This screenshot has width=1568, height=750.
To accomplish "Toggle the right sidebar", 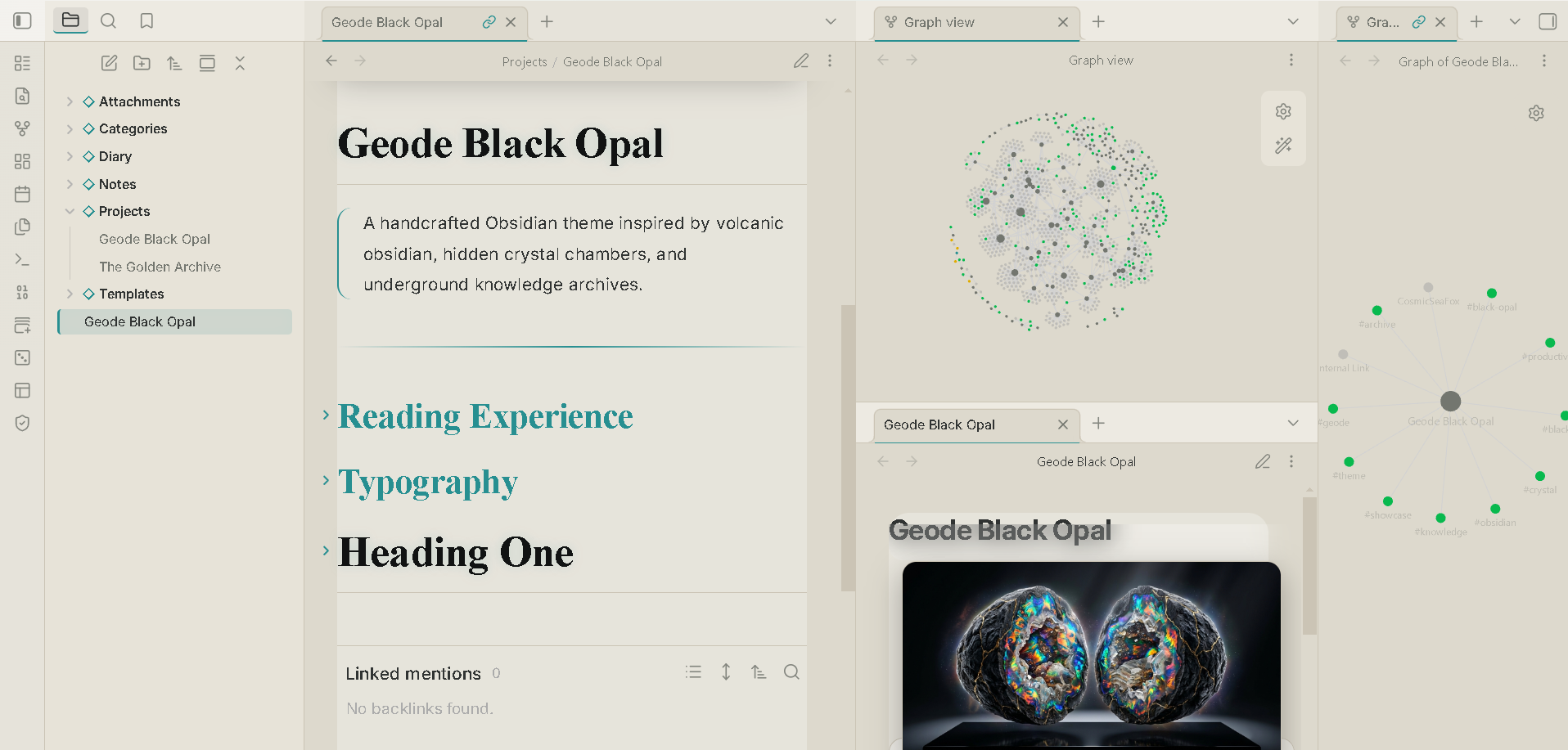I will tap(1548, 21).
